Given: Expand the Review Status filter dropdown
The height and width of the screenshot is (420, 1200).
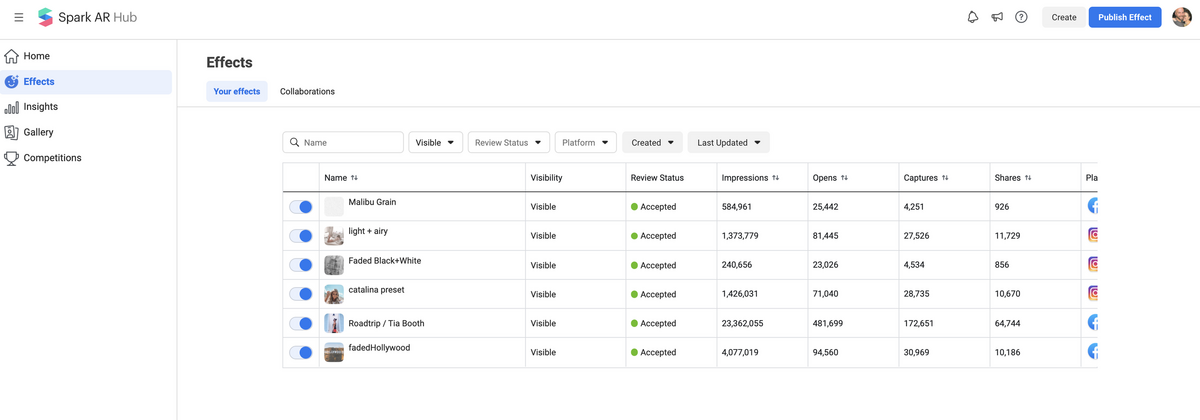Looking at the screenshot, I should (509, 143).
